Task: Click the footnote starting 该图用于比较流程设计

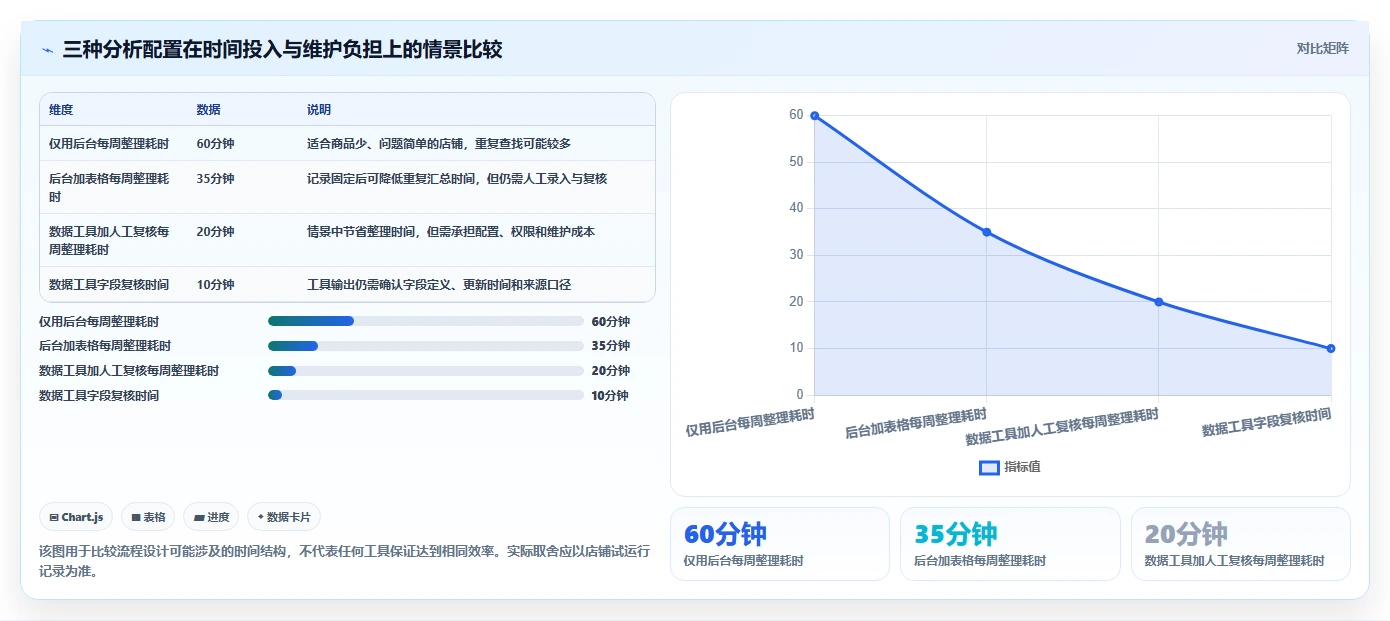Action: [x=345, y=561]
